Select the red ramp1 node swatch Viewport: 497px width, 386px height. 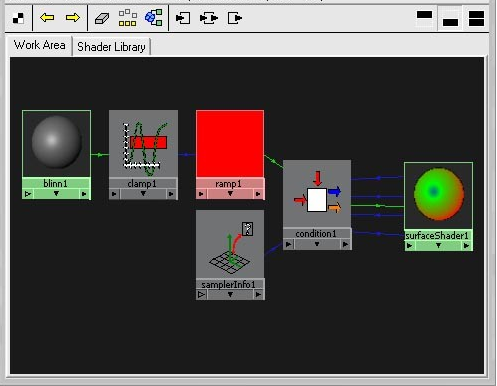point(230,144)
